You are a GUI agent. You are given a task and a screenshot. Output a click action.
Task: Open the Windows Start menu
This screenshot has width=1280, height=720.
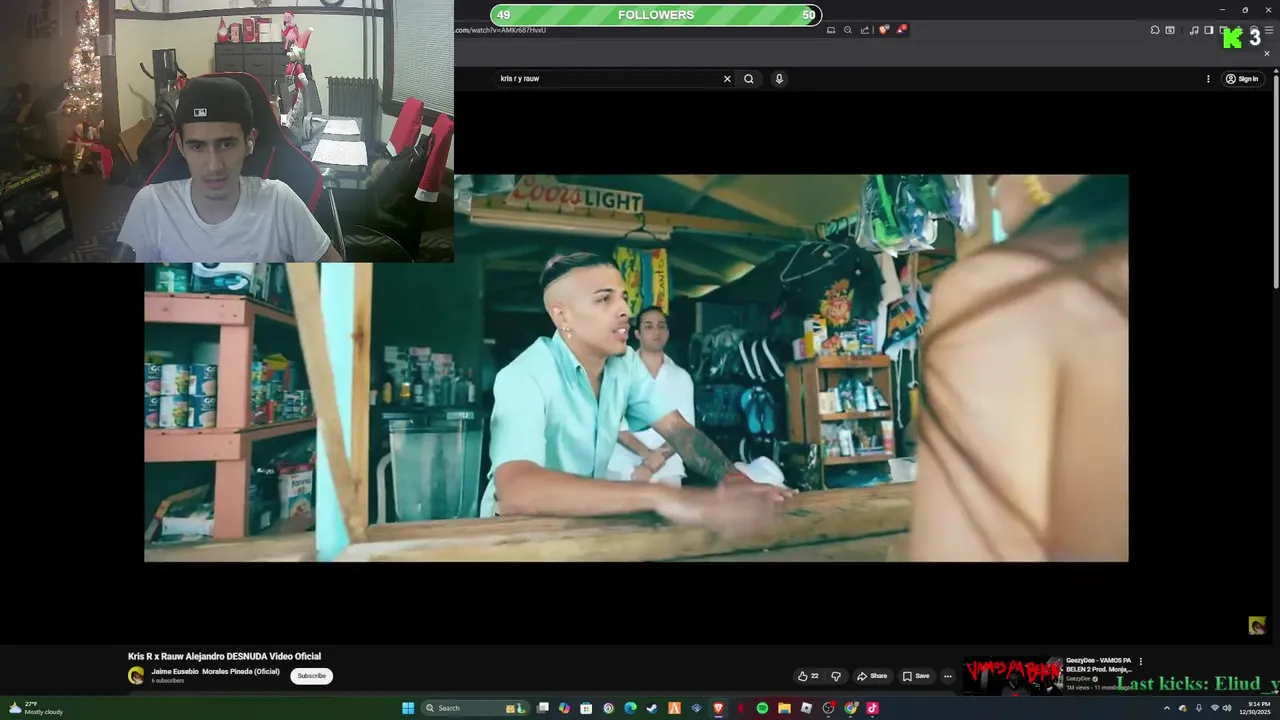pos(408,708)
